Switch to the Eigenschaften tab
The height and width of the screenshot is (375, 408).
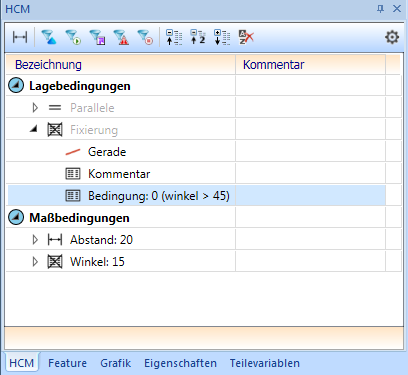180,363
